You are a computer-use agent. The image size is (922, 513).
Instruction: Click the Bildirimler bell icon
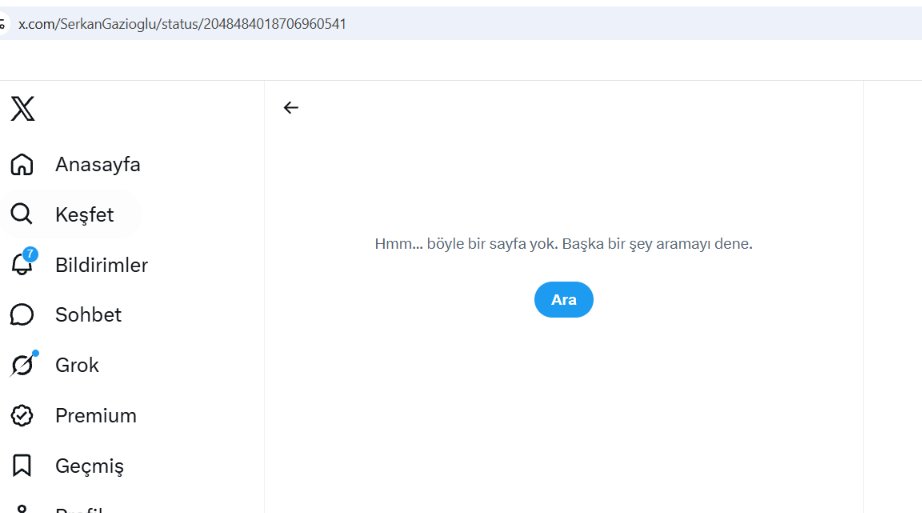tap(22, 264)
